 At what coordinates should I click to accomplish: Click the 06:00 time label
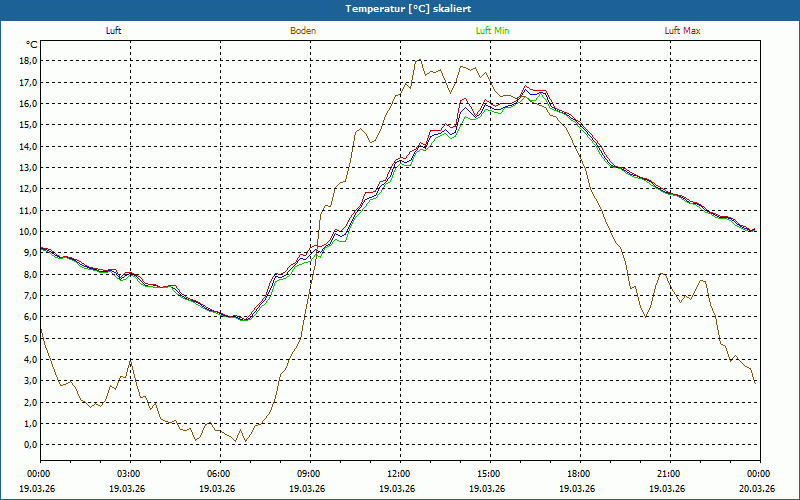pyautogui.click(x=220, y=474)
